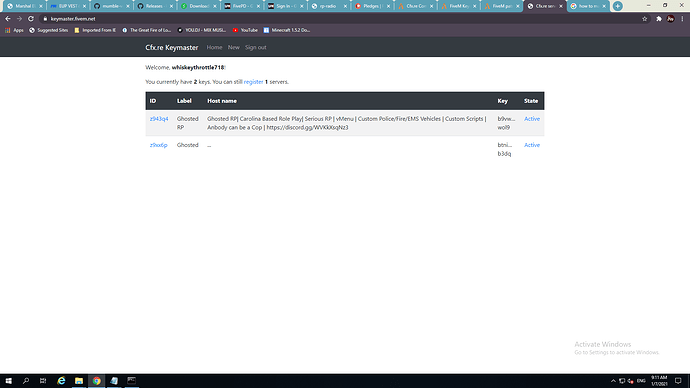Go back to the previous page
The image size is (690, 388).
tap(8, 19)
